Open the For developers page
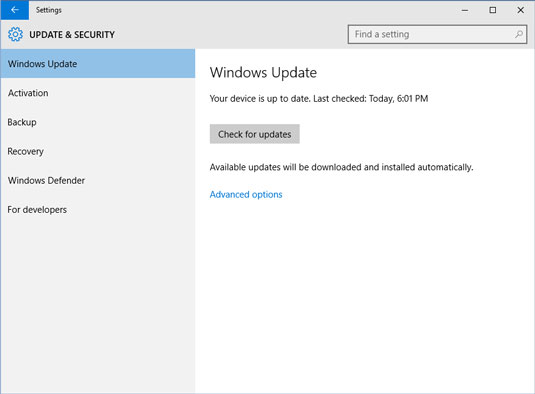Image resolution: width=535 pixels, height=394 pixels. 98,210
